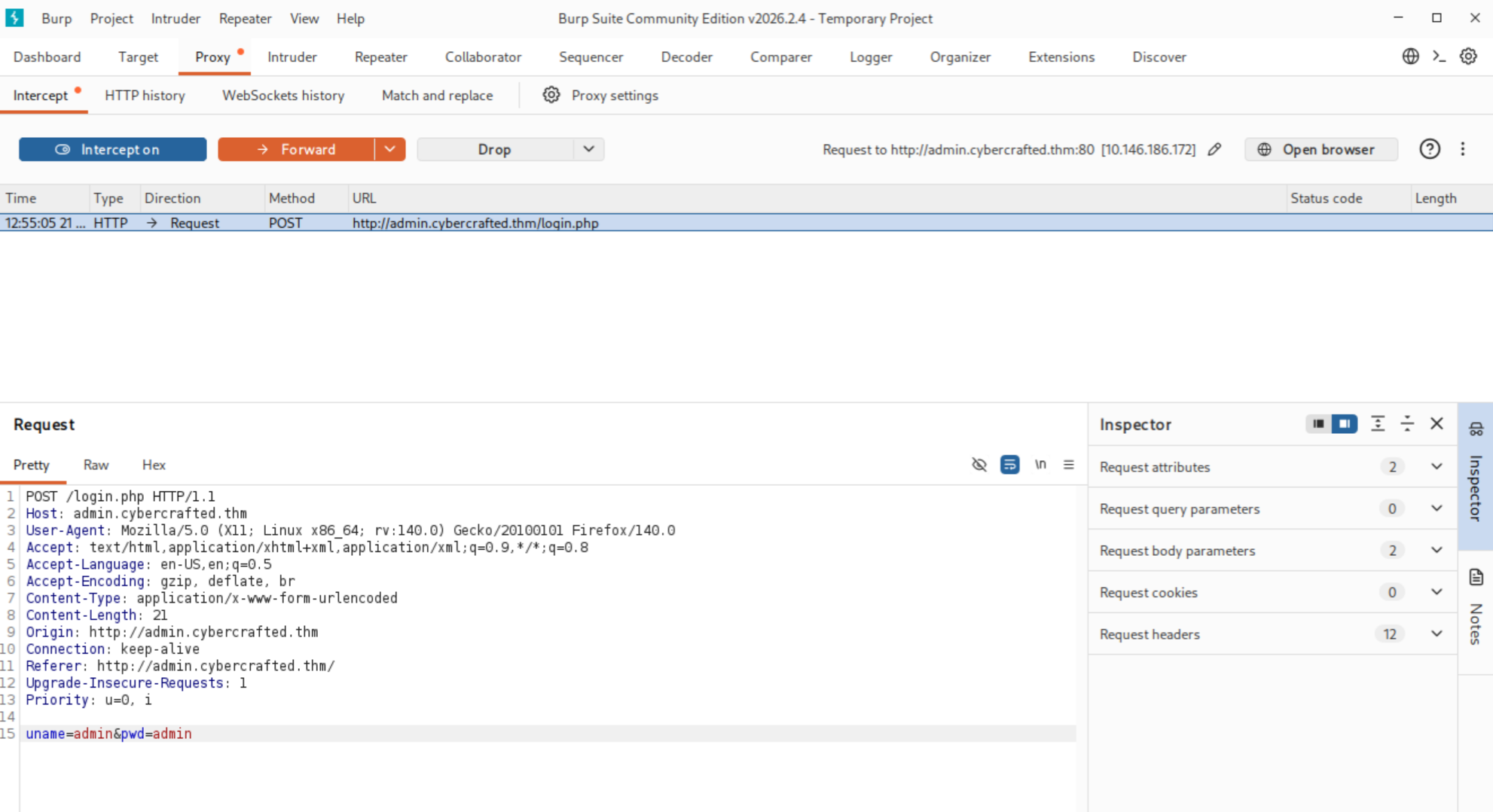Open the Extensions tab

tap(1061, 56)
